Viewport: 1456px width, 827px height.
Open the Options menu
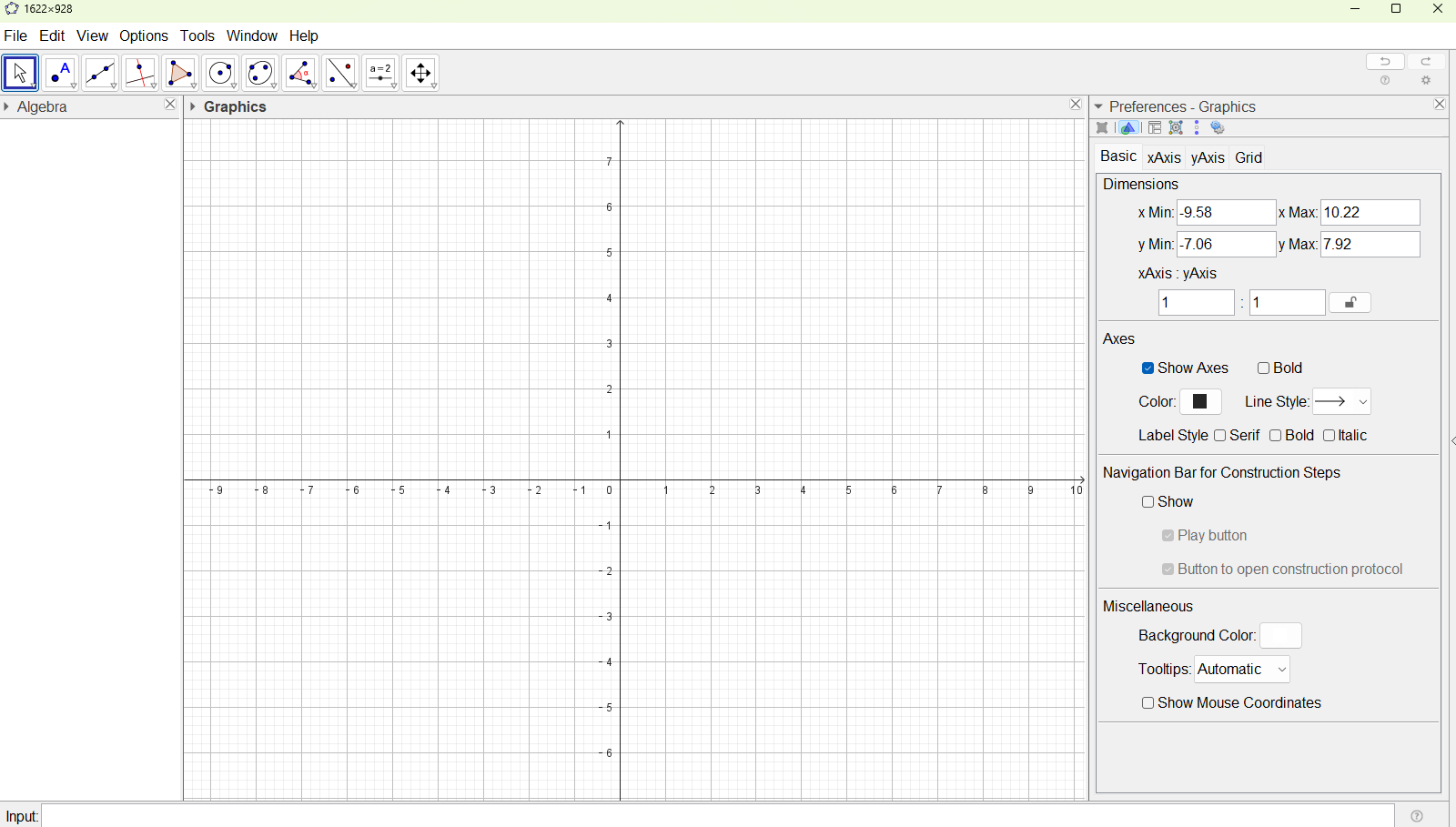click(144, 35)
